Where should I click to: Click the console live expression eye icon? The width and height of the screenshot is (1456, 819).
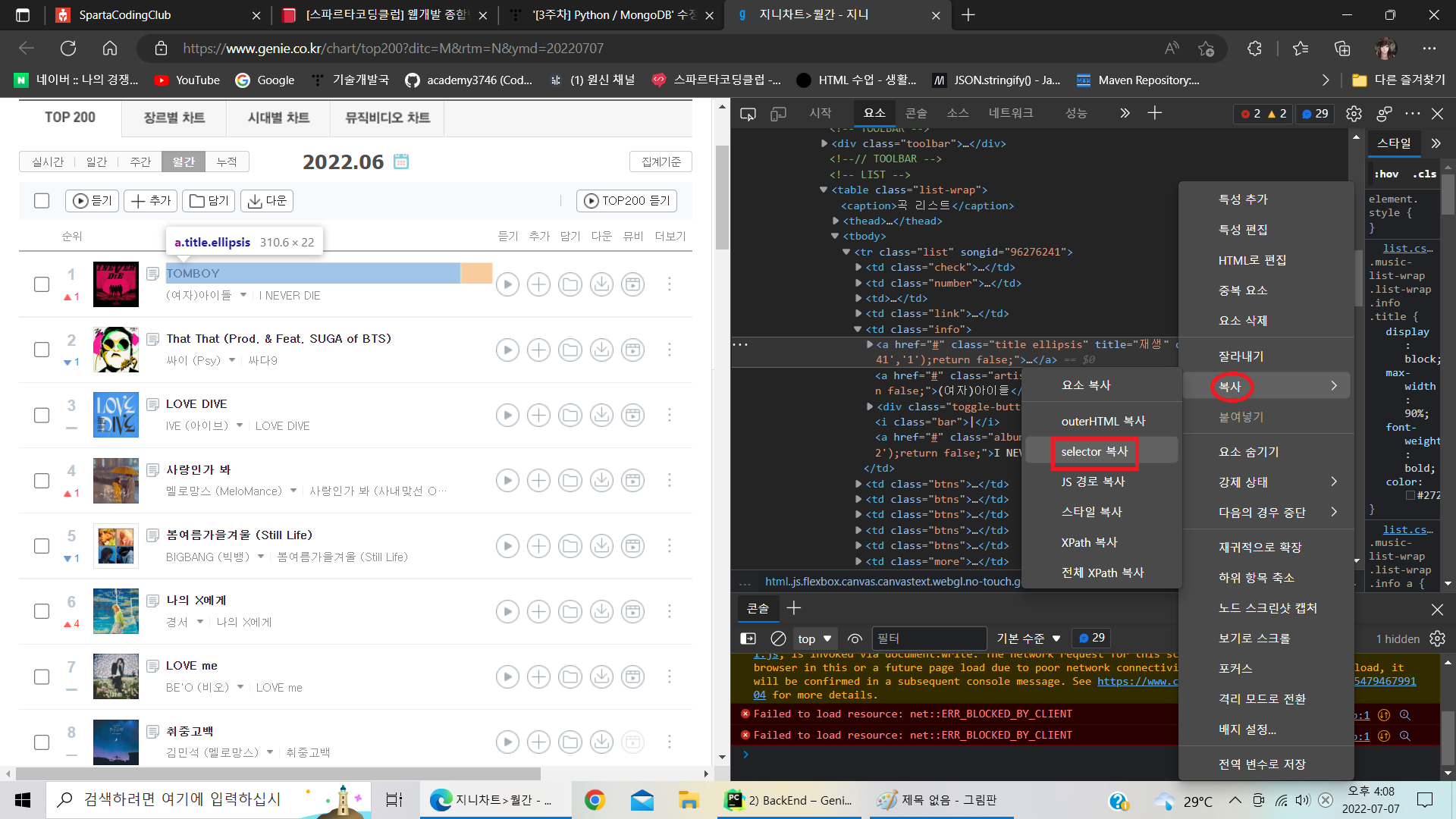855,639
